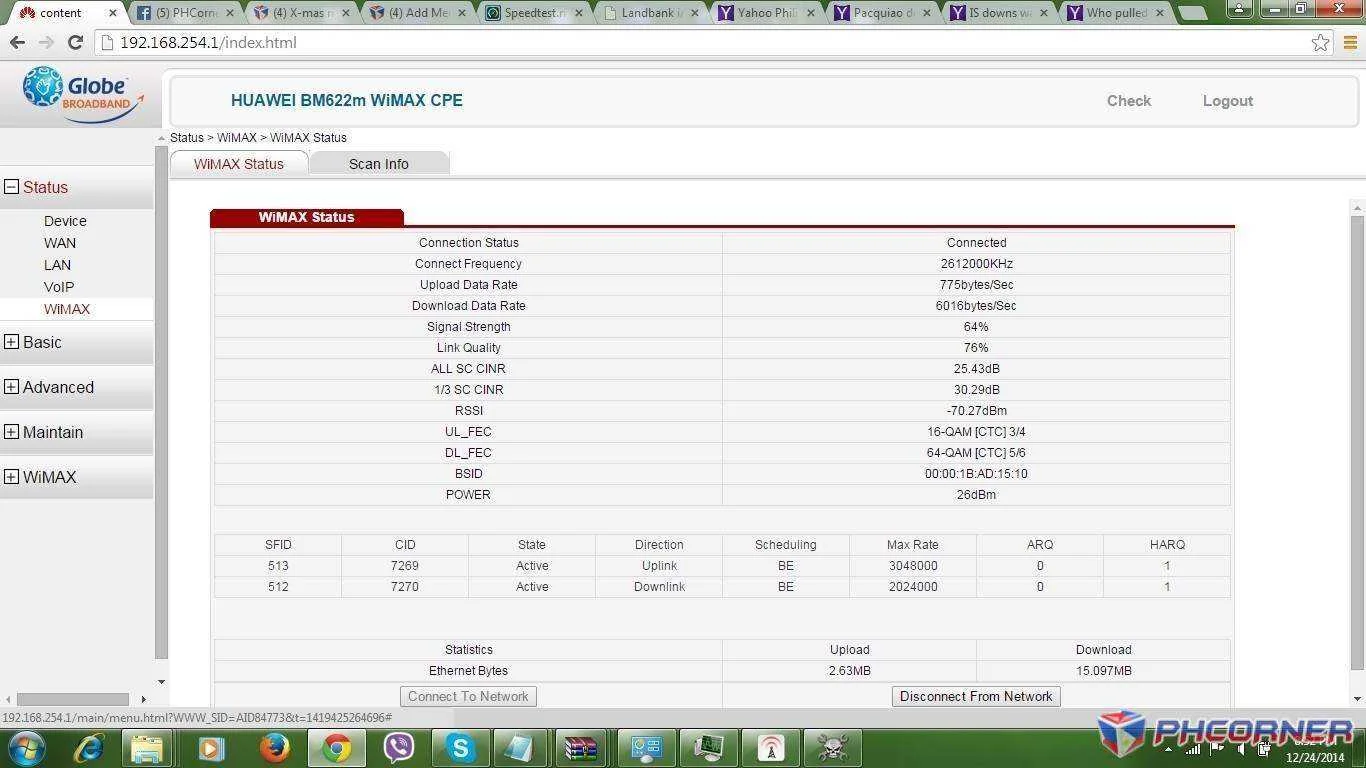Click the taskbar date 12/24/2014
Screen dimensions: 1366x768
1315,758
